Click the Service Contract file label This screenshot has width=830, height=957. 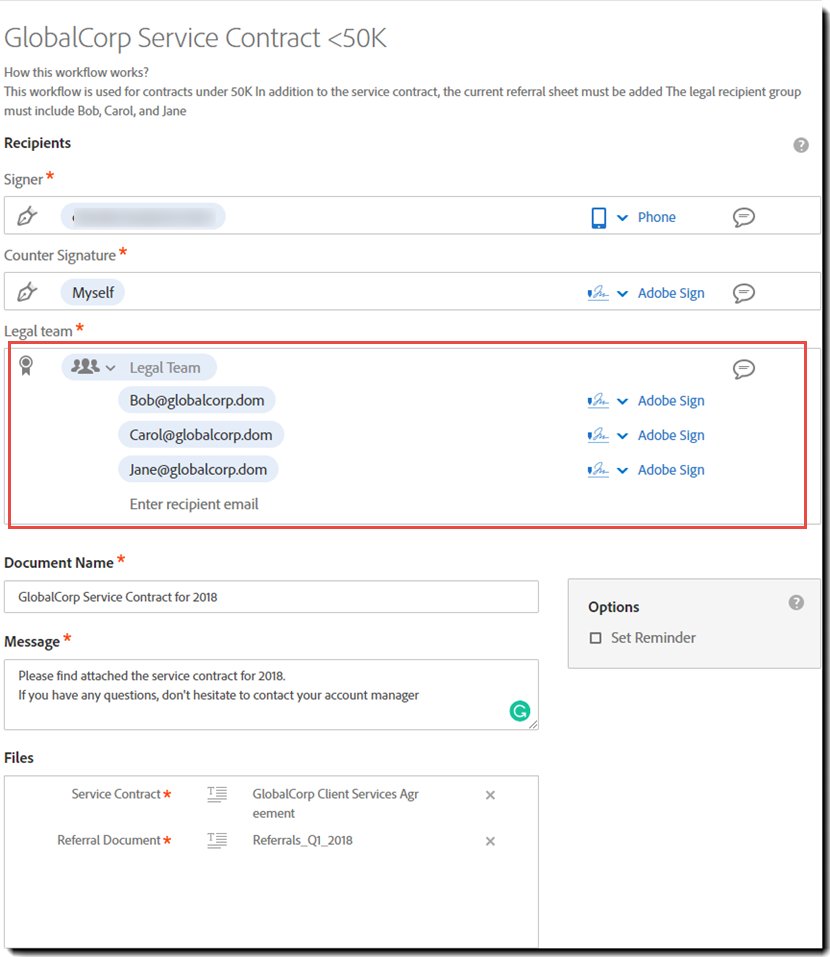pyautogui.click(x=116, y=794)
